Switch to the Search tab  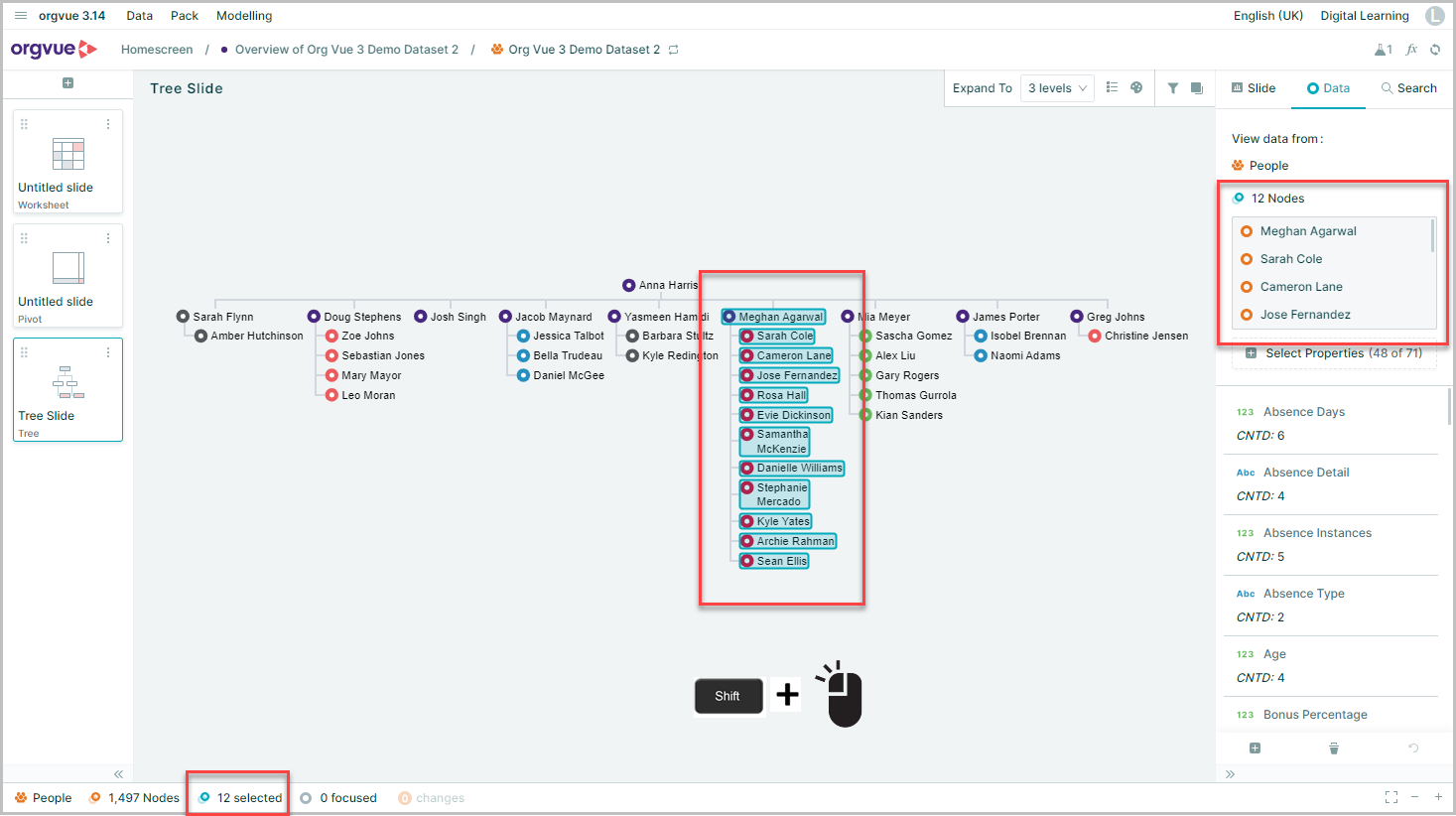[x=1408, y=88]
